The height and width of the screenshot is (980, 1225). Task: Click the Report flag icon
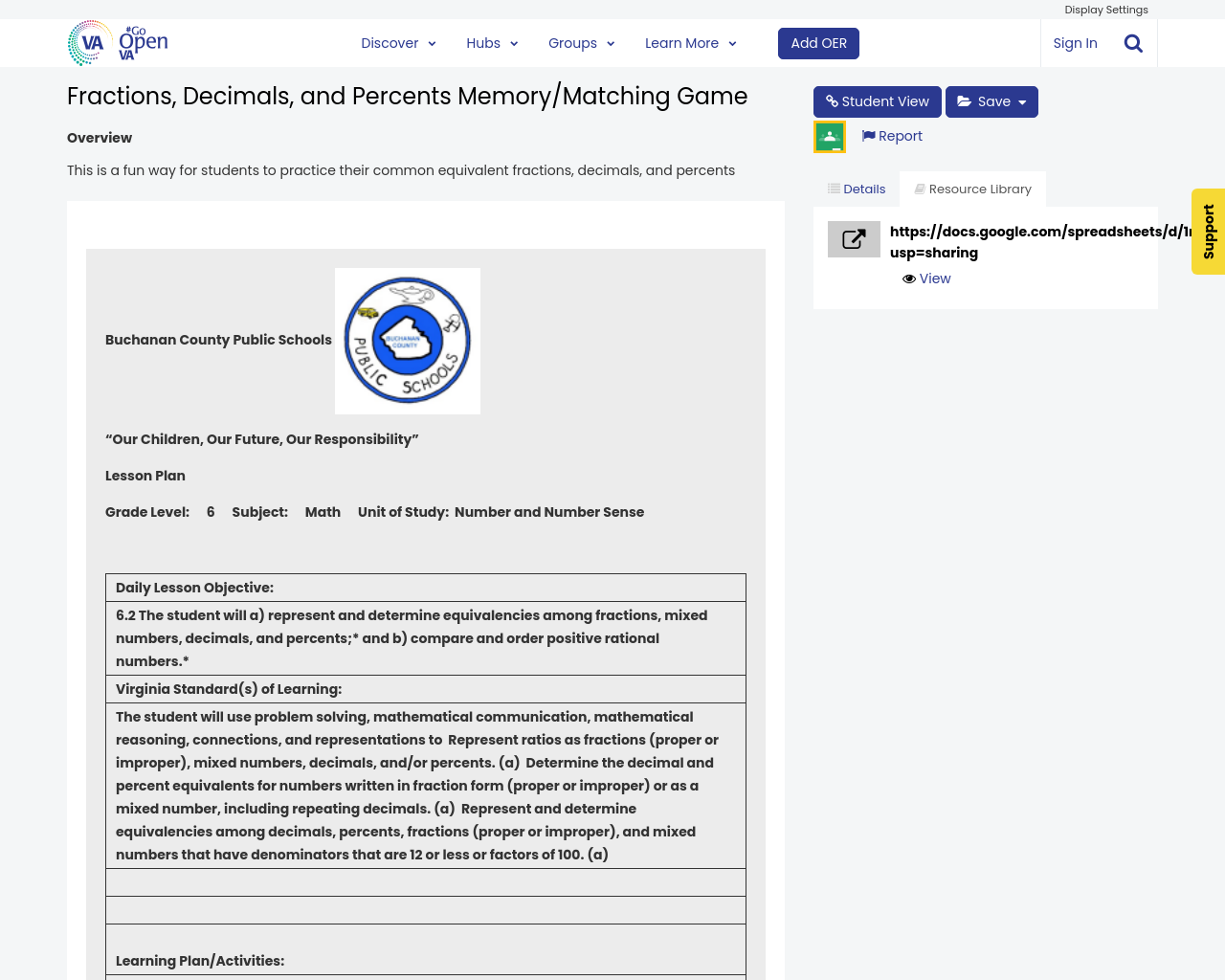coord(868,136)
